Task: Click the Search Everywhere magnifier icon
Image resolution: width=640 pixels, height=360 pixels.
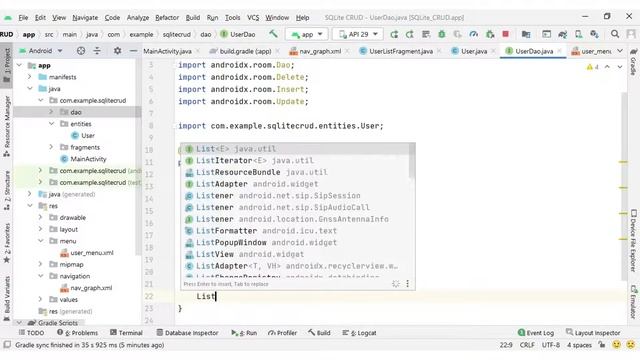Action: coord(615,34)
